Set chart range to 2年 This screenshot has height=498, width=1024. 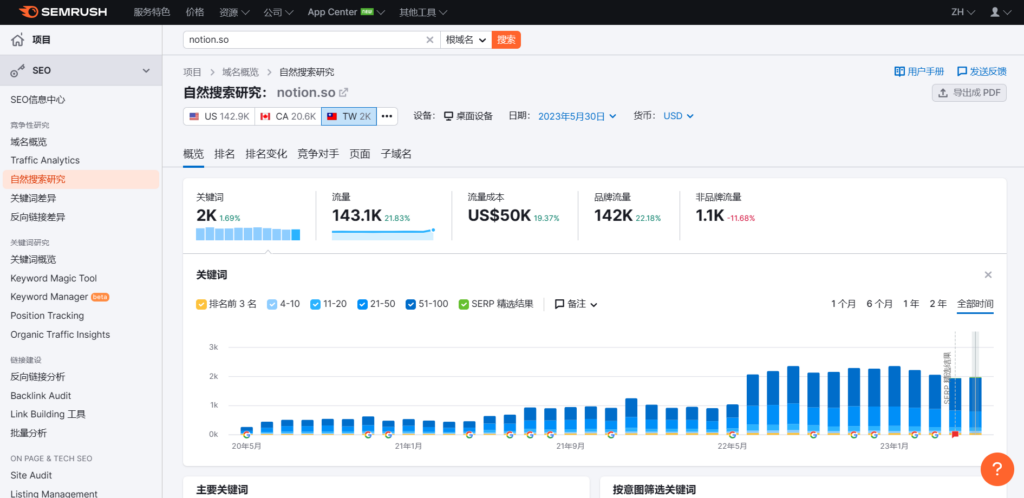point(938,303)
